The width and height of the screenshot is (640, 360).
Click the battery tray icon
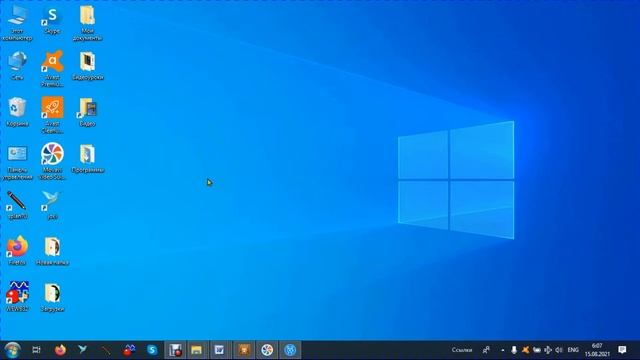(x=537, y=350)
